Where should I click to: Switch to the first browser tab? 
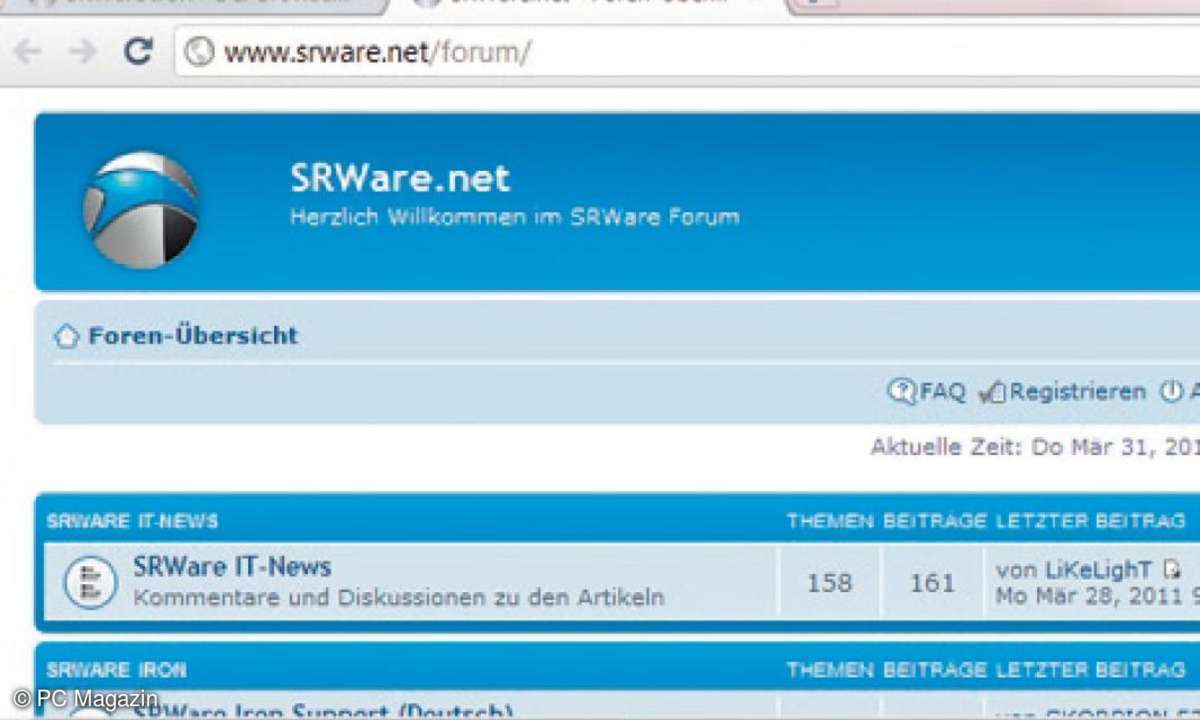[190, 4]
